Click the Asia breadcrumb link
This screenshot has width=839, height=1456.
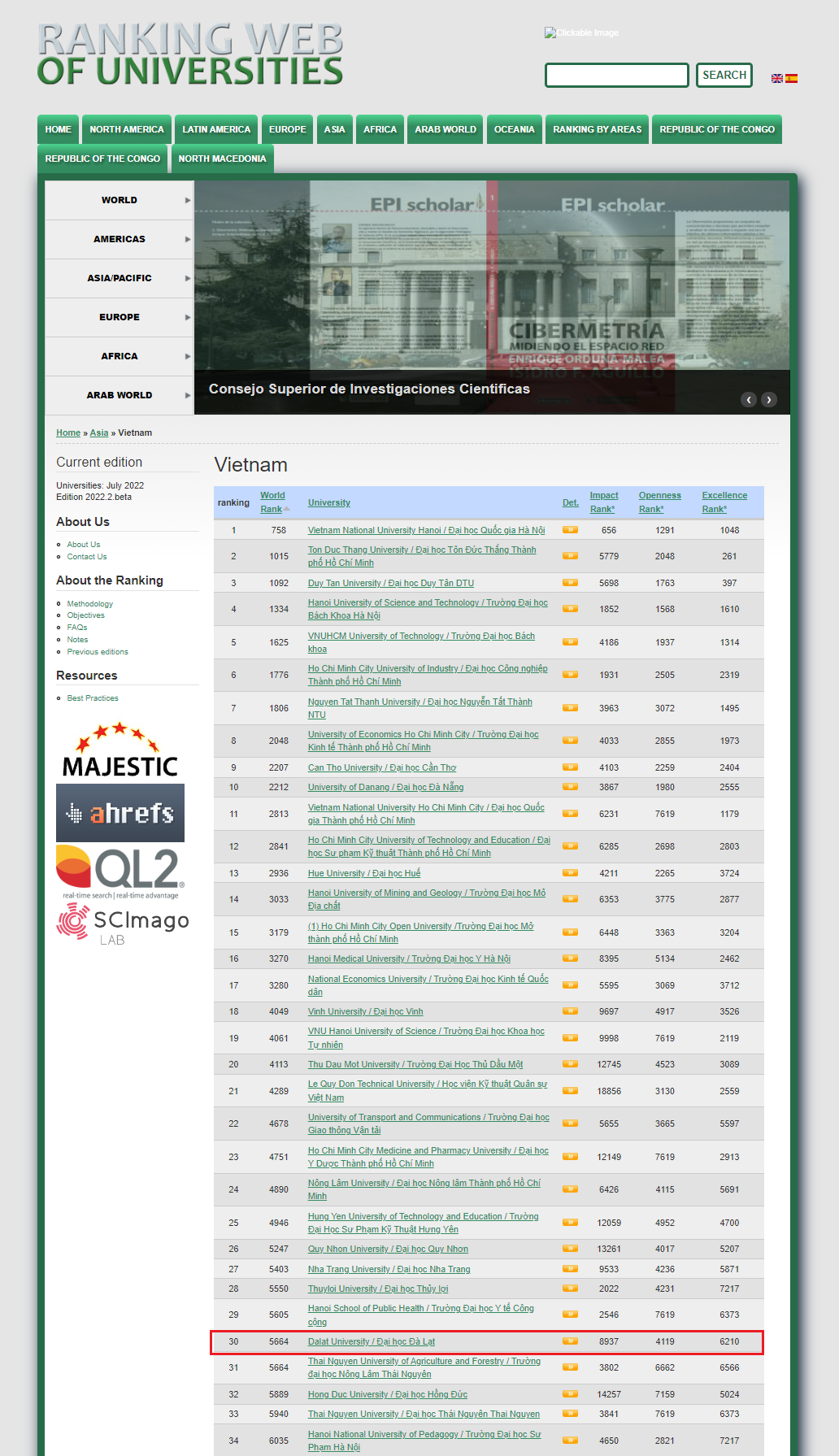(x=99, y=432)
